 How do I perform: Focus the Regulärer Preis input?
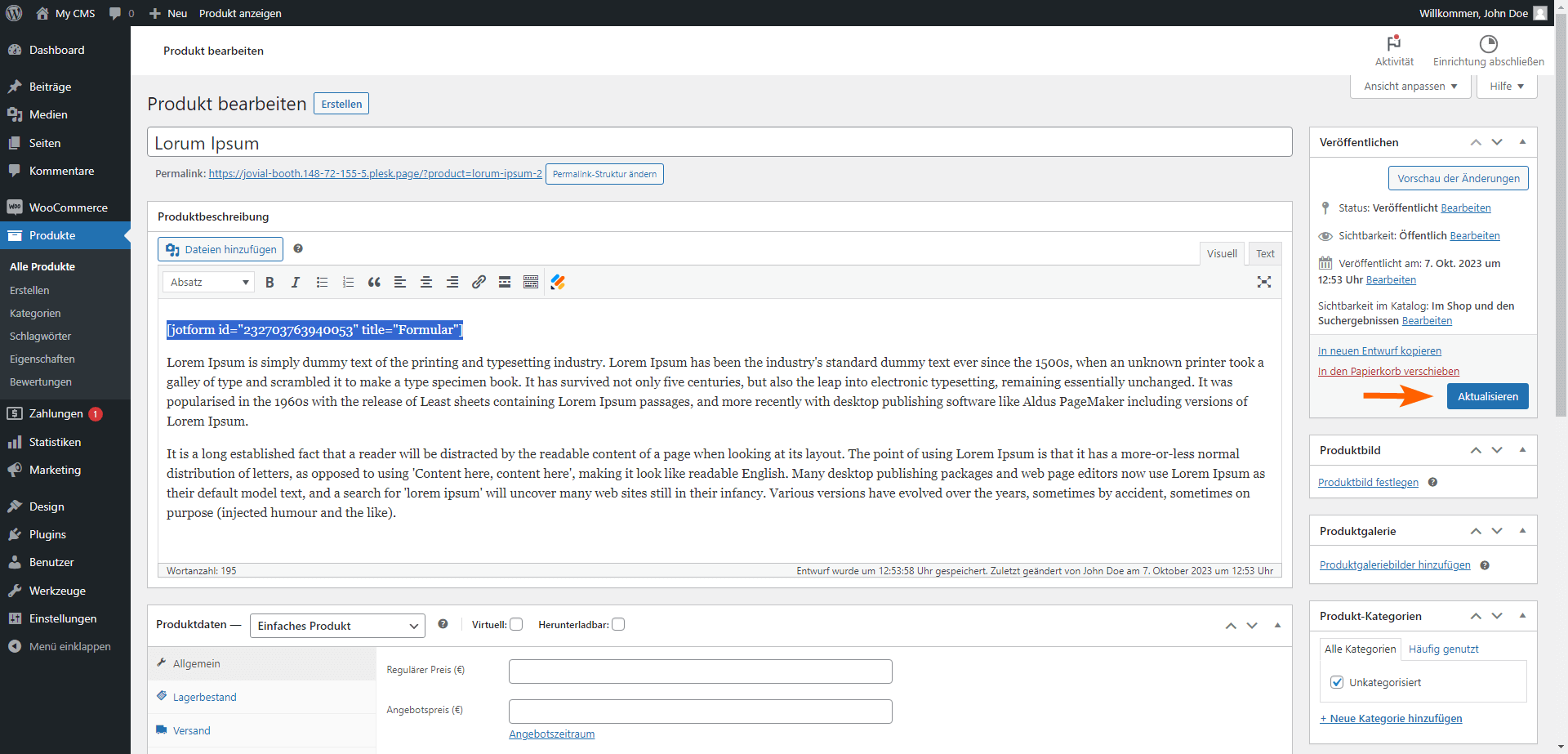pyautogui.click(x=701, y=671)
